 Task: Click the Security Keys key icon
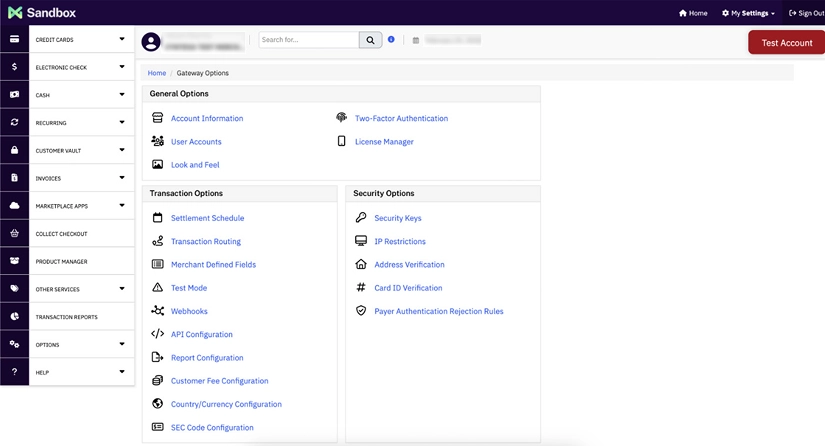coord(361,218)
